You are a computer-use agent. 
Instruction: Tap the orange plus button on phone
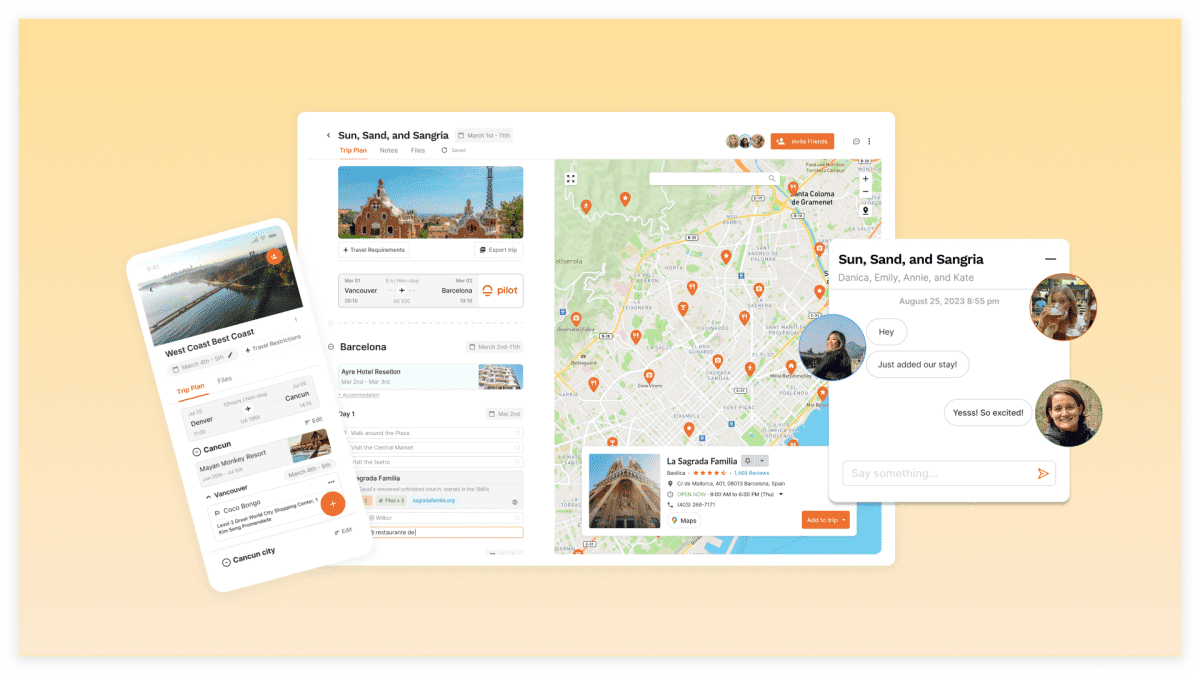tap(333, 503)
